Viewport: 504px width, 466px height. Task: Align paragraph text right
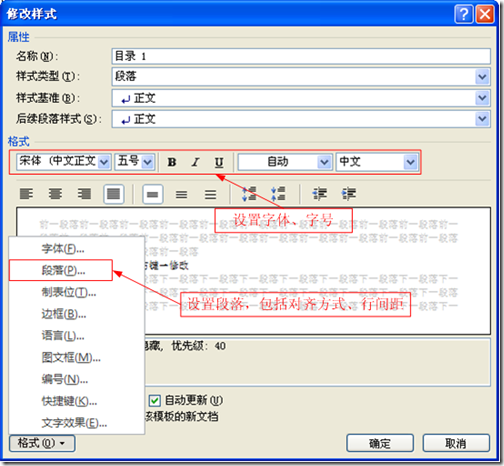[x=84, y=194]
